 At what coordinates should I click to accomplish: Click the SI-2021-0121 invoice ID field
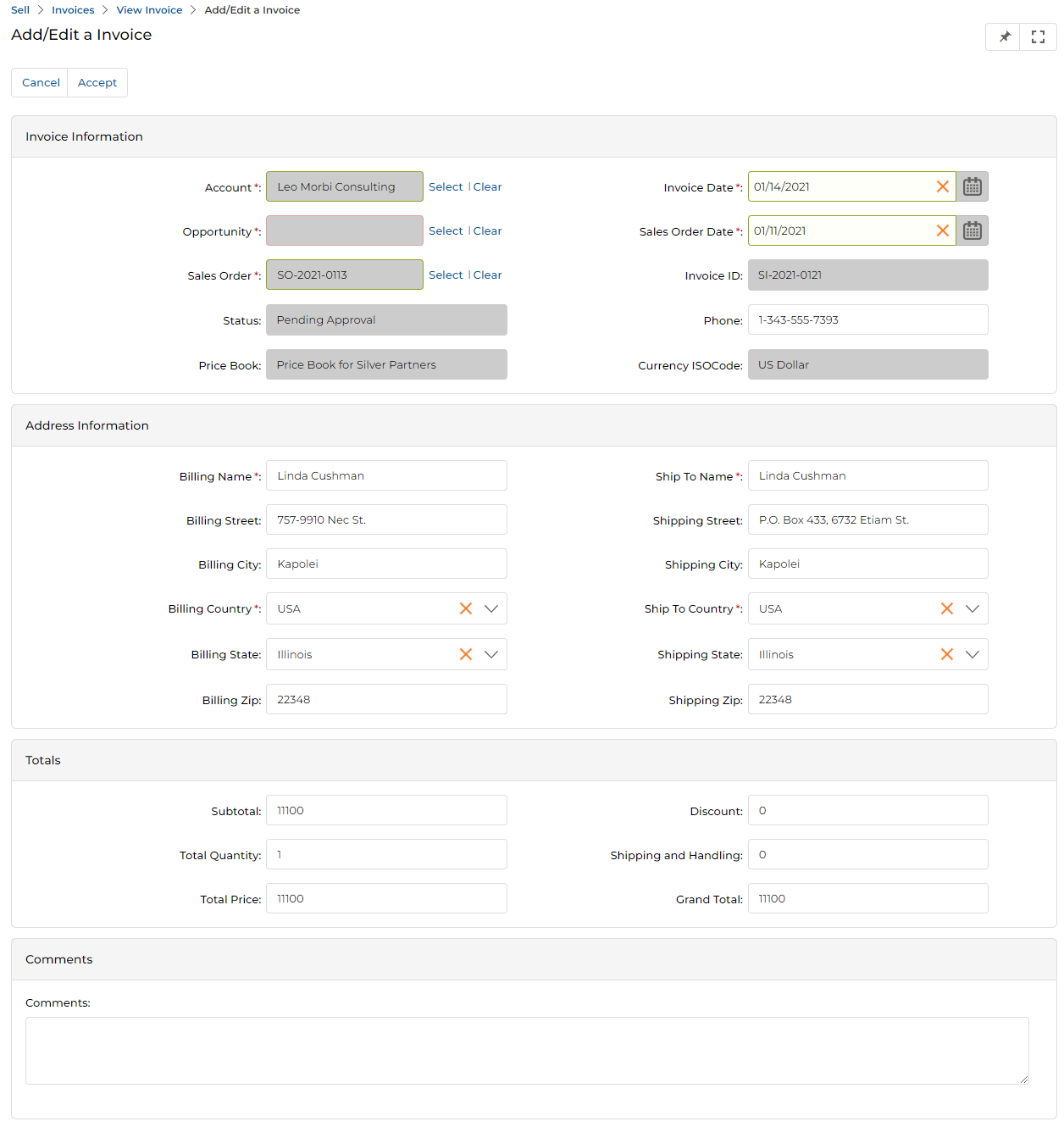click(867, 275)
